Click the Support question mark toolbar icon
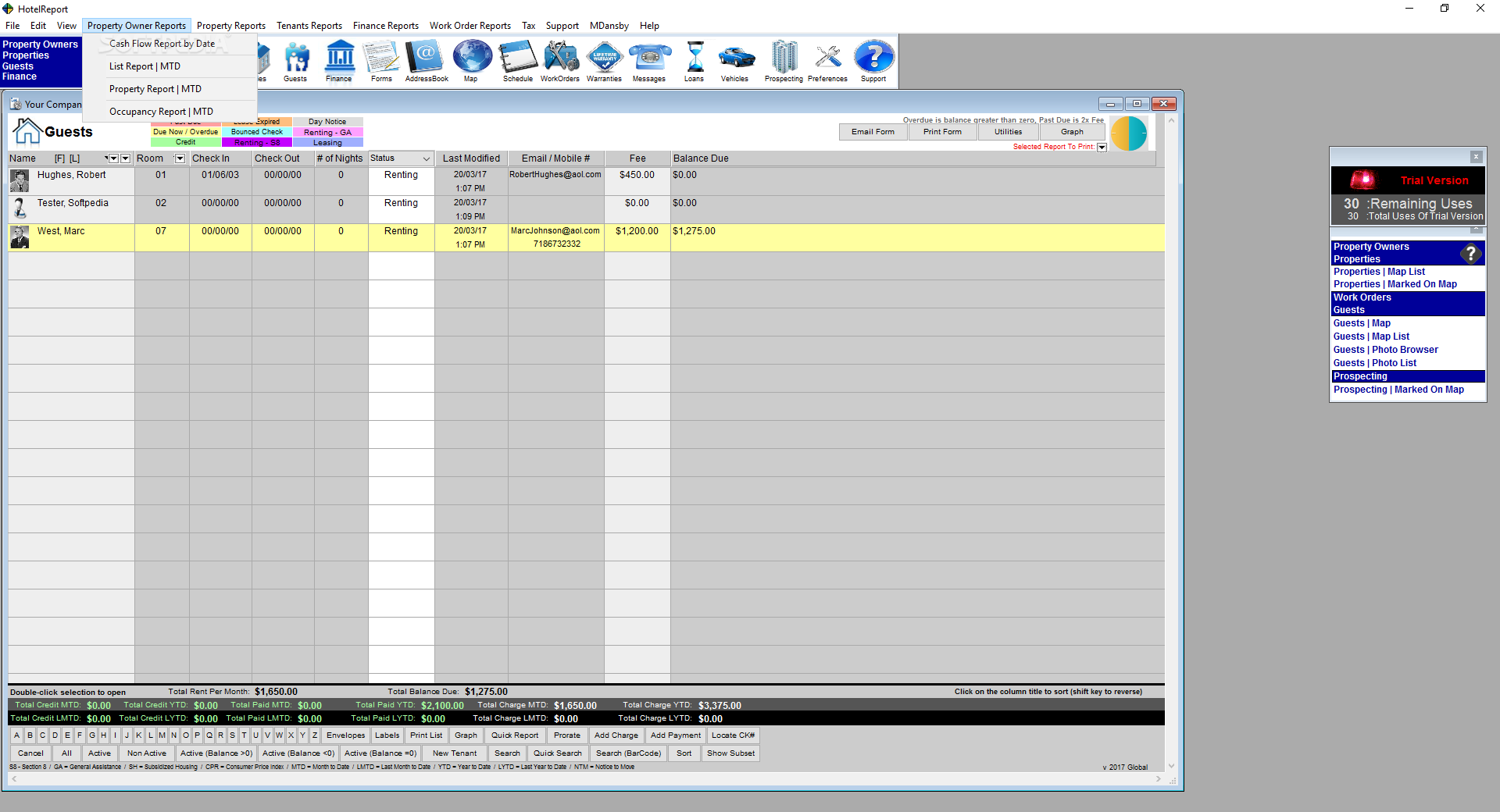1500x812 pixels. (874, 61)
